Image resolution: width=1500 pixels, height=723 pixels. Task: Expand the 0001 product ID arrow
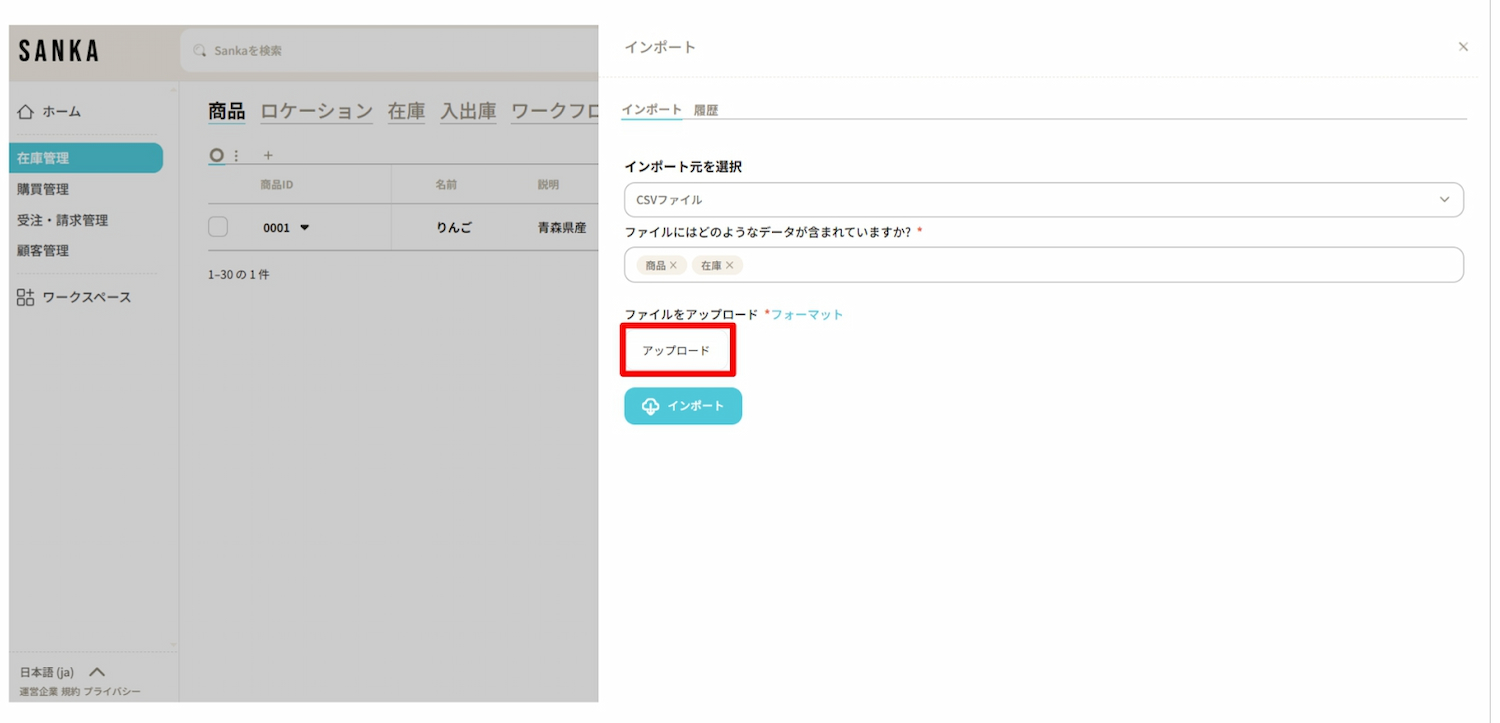pos(305,227)
